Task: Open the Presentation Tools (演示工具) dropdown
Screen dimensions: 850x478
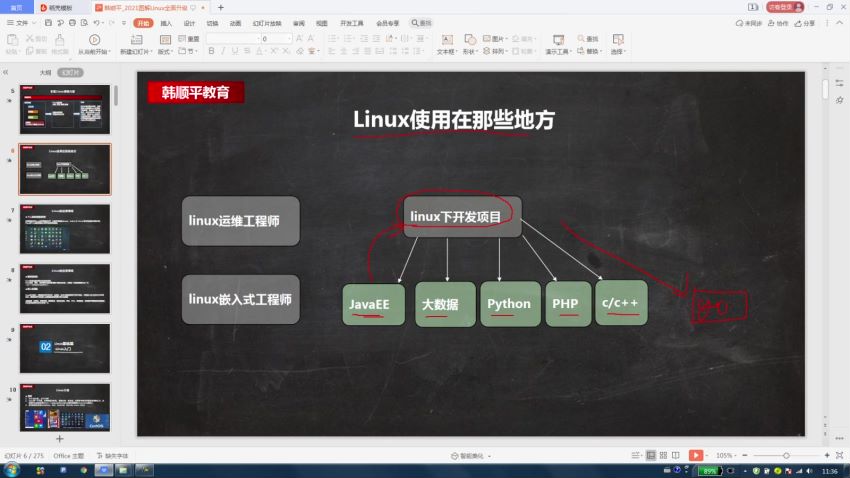Action: [x=558, y=44]
